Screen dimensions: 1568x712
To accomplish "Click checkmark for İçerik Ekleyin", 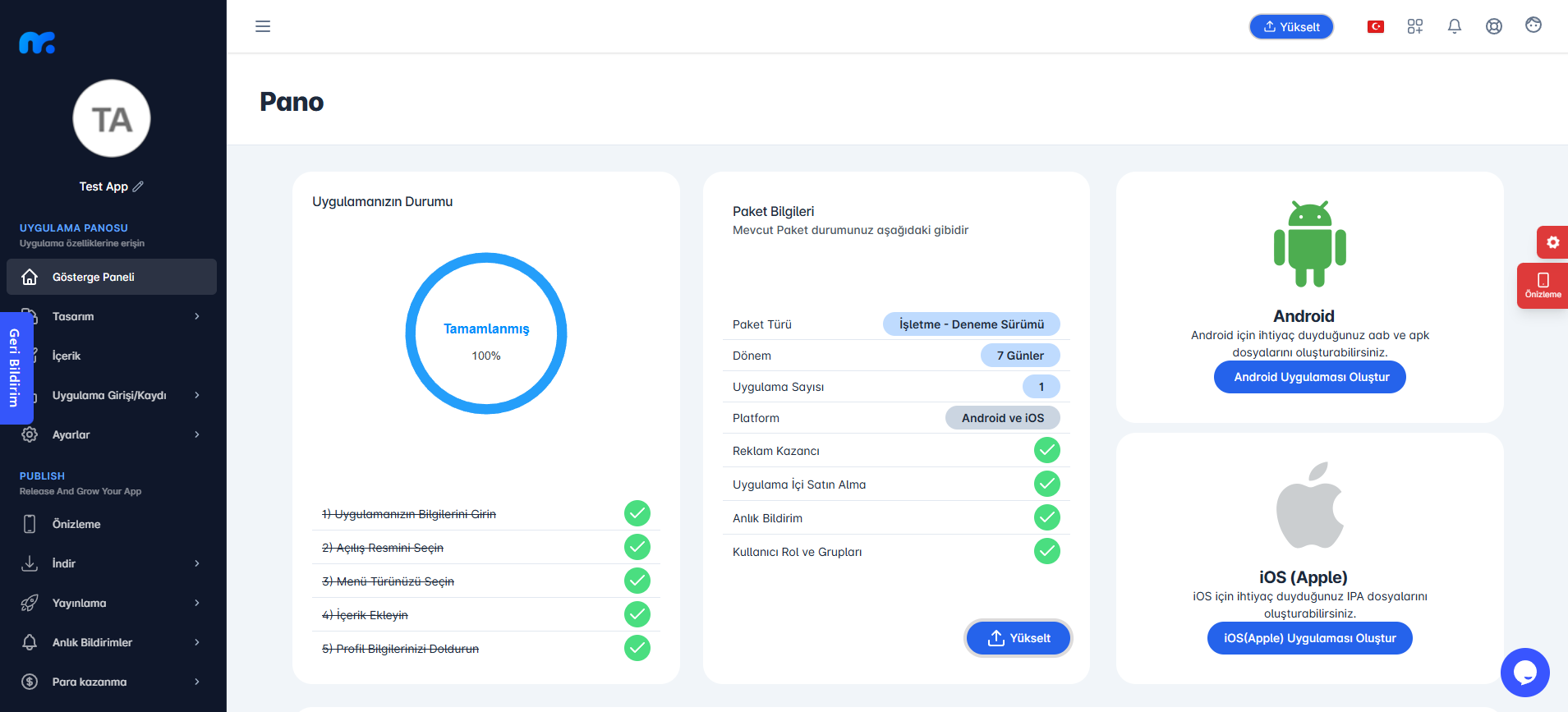I will (637, 614).
